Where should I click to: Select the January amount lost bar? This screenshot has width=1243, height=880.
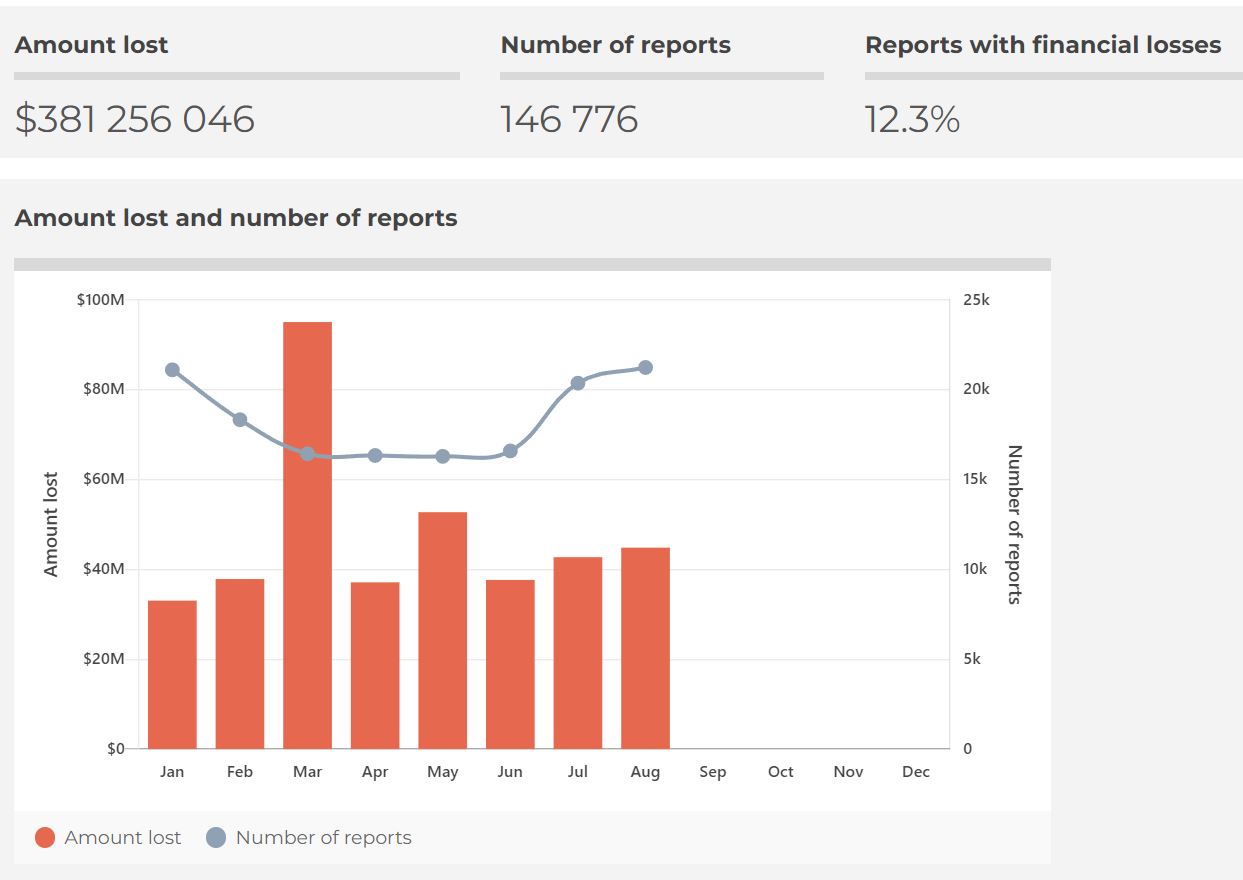point(172,675)
